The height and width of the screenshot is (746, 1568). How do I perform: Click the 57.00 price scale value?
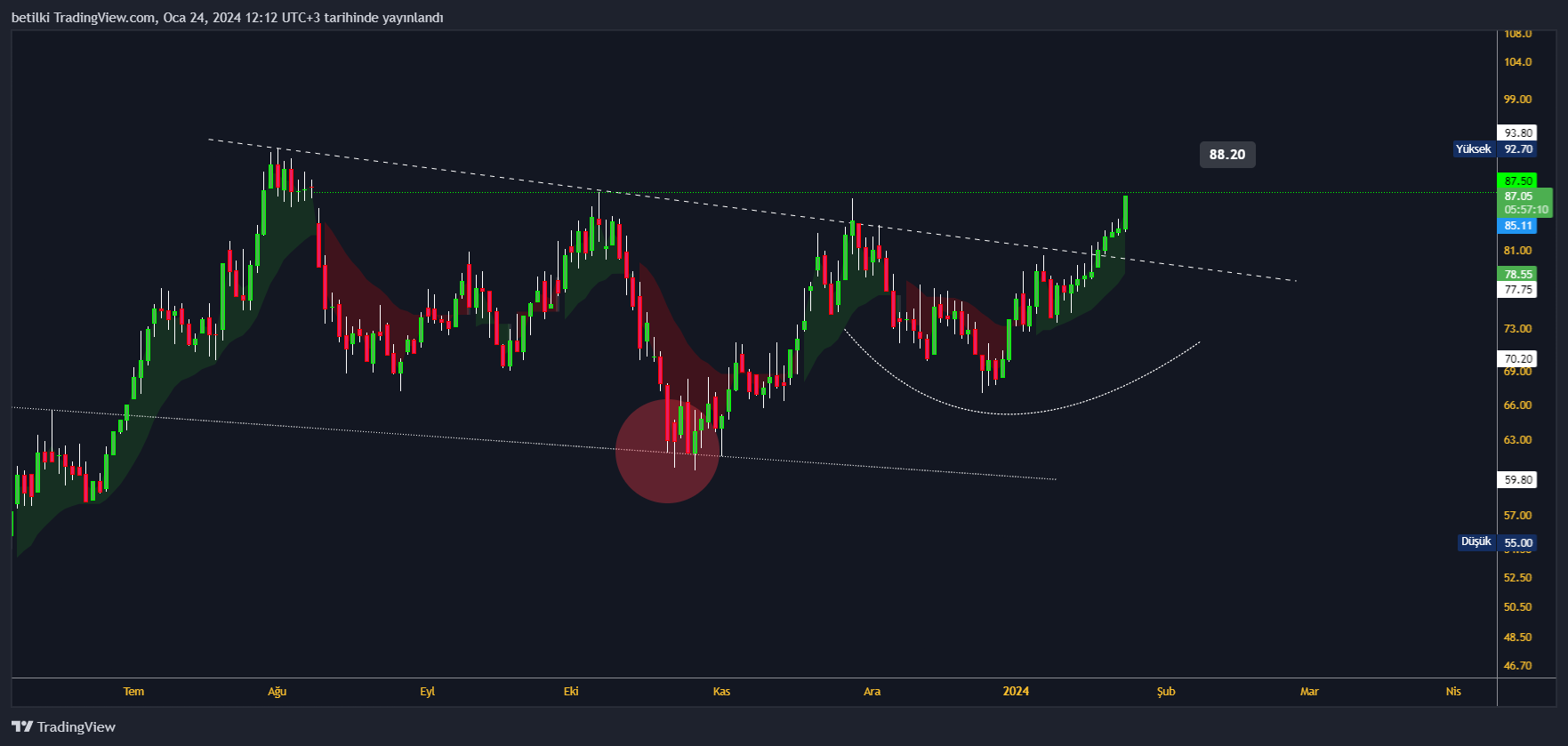pos(1518,516)
